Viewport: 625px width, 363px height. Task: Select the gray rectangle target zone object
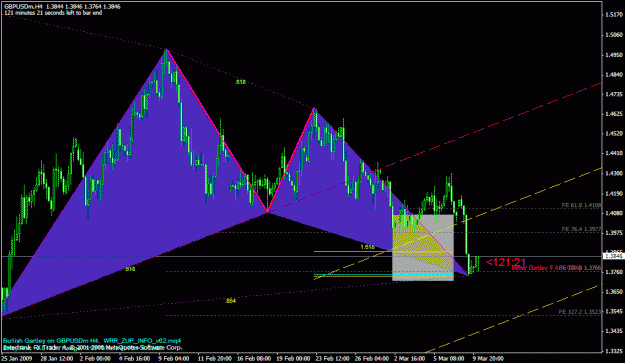(x=423, y=247)
